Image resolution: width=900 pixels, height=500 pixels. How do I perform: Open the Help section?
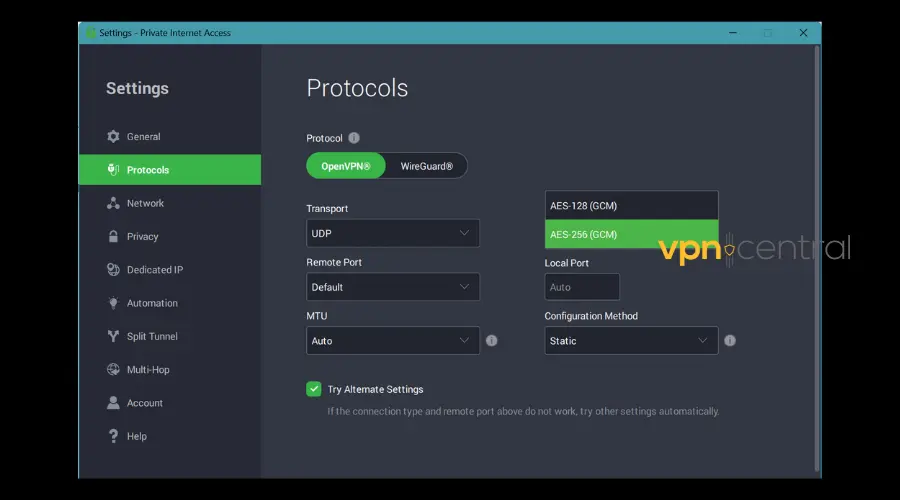click(170, 436)
